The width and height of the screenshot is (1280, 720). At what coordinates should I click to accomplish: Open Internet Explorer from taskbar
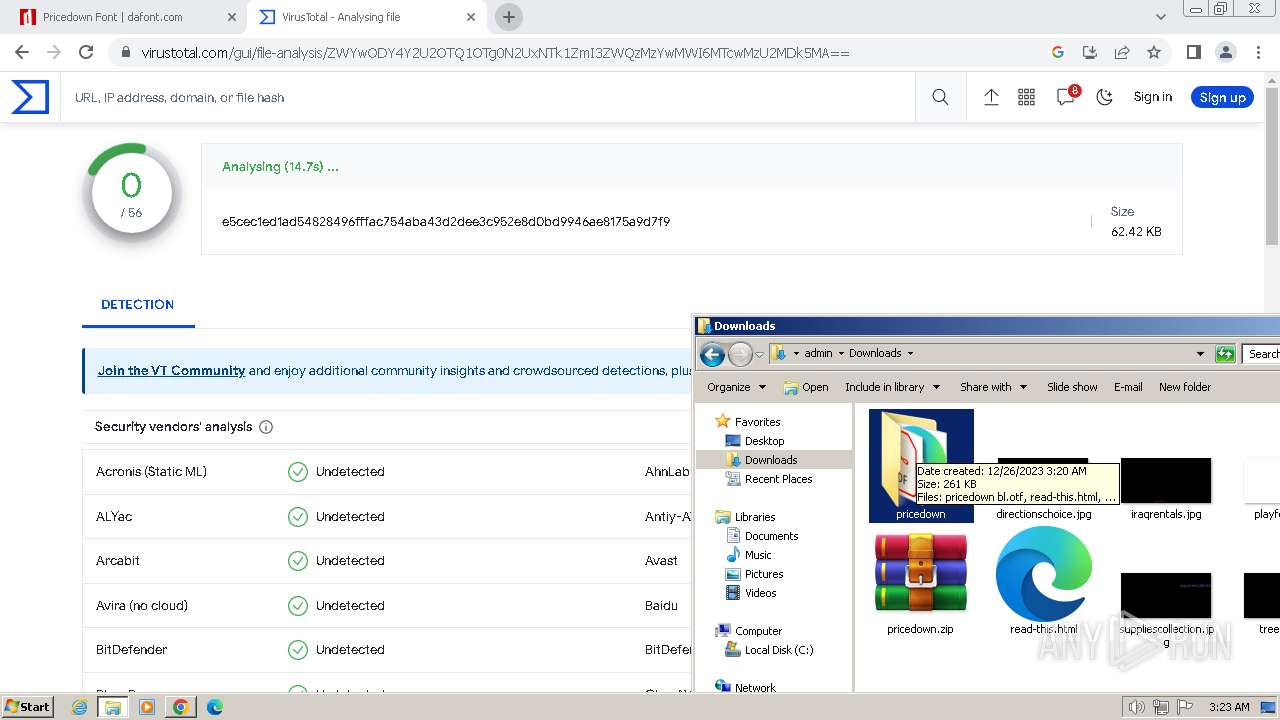[x=80, y=707]
